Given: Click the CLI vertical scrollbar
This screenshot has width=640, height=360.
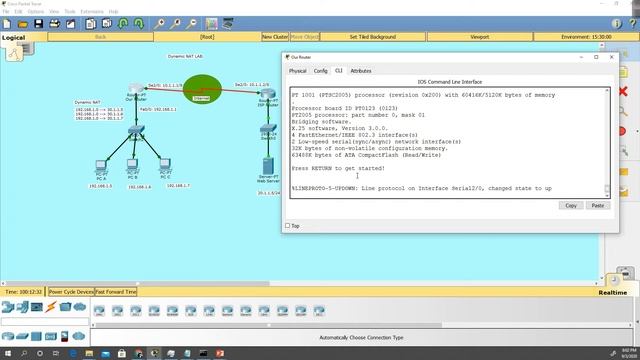Looking at the screenshot, I should tap(607, 142).
